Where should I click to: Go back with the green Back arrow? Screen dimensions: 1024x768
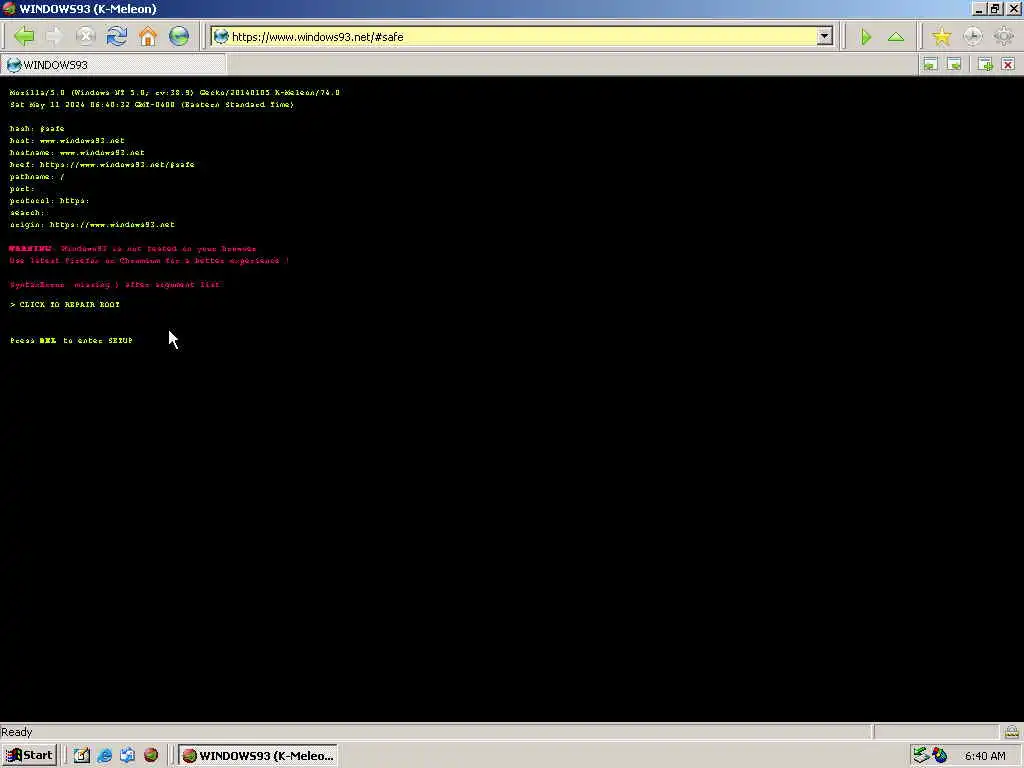tap(24, 36)
